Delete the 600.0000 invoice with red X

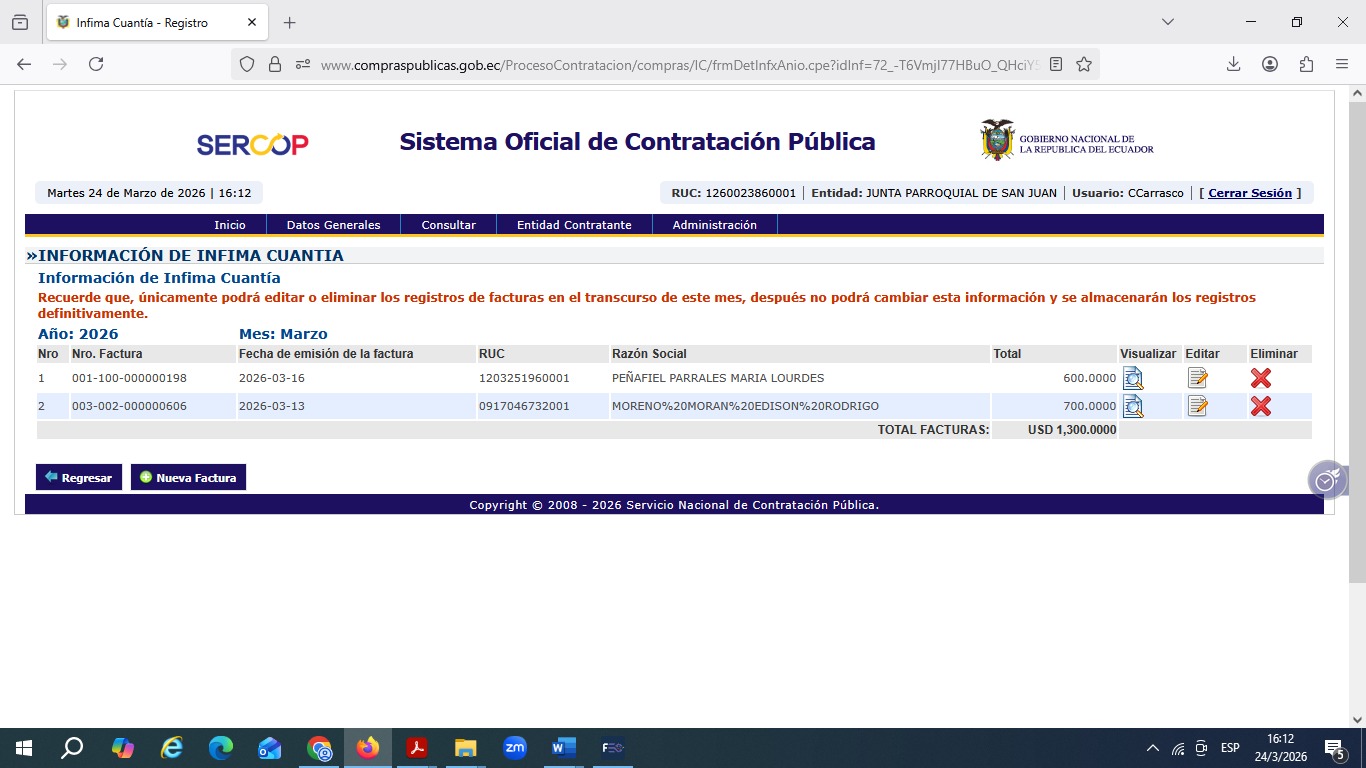(x=1260, y=378)
